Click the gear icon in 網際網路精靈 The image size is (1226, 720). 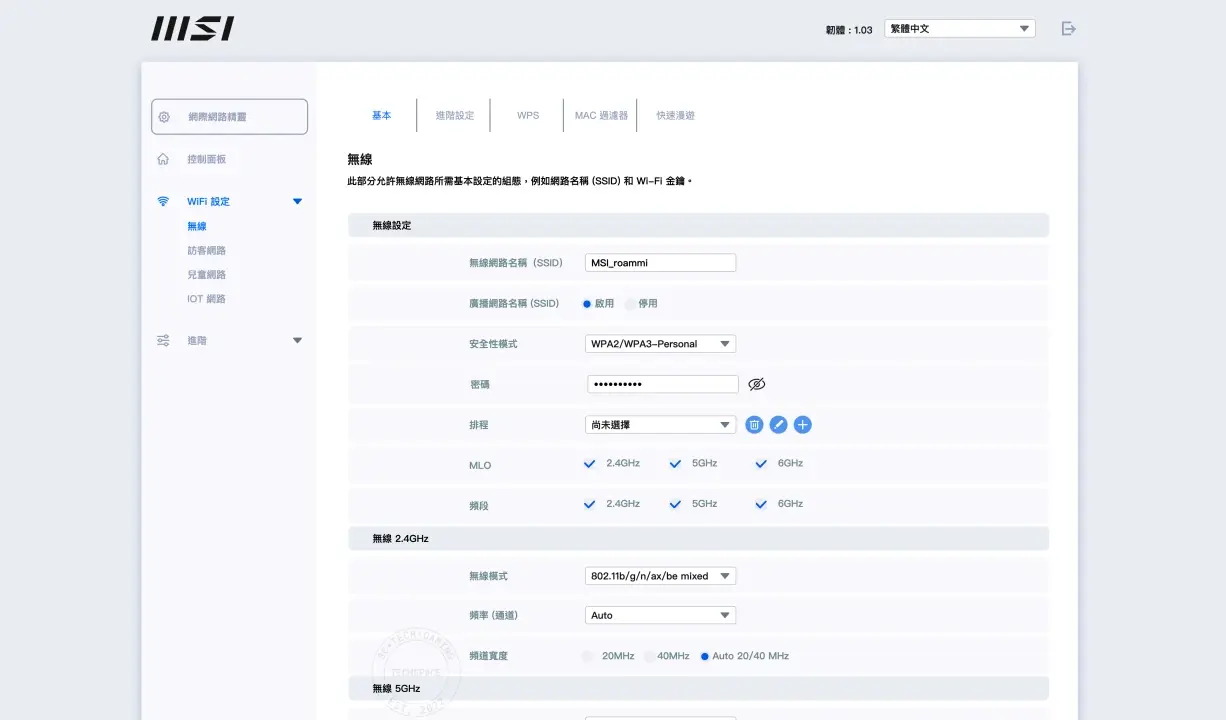(x=164, y=117)
